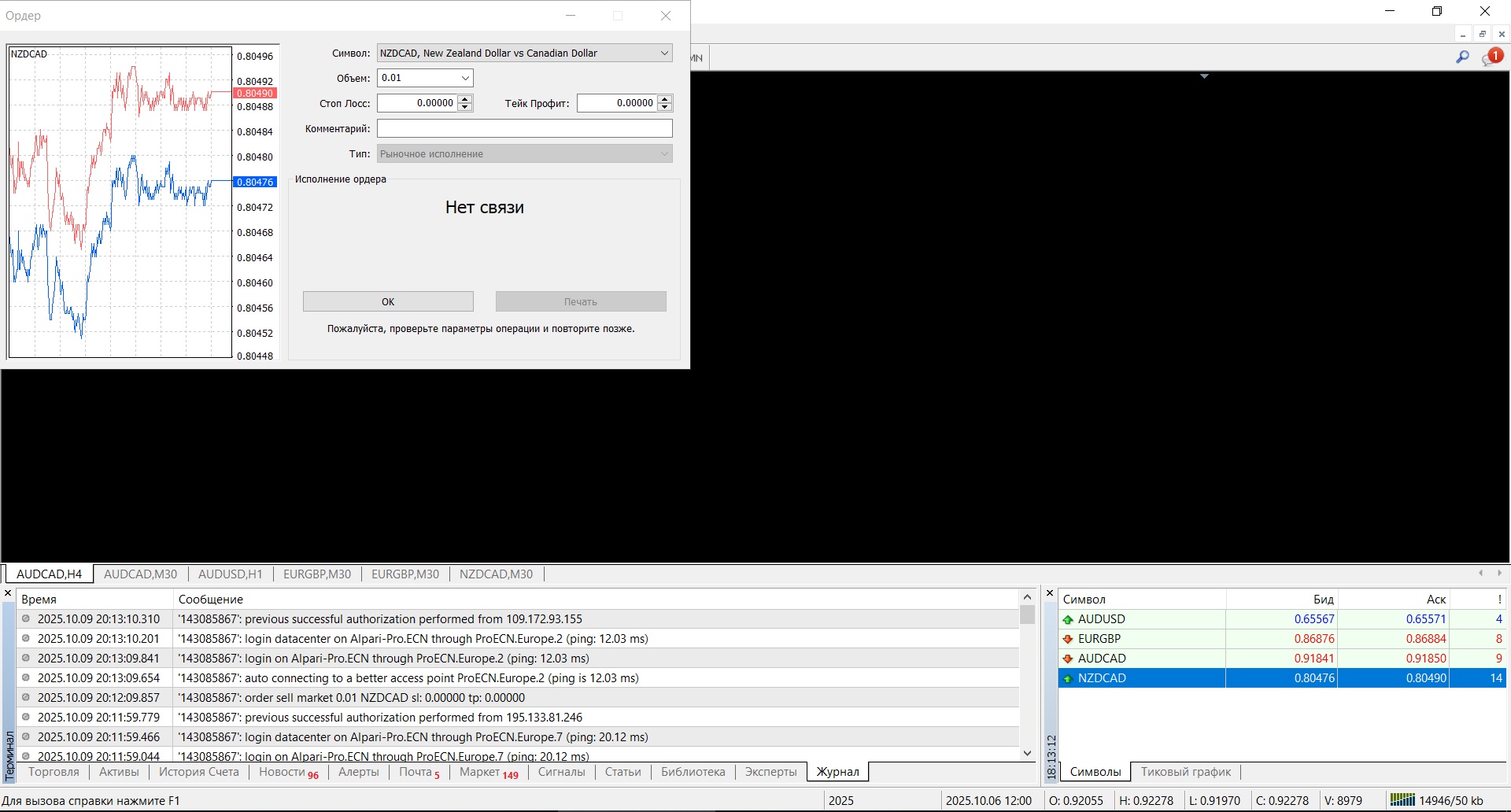Select the AUDUSD bid value 0.65567

click(x=1314, y=619)
